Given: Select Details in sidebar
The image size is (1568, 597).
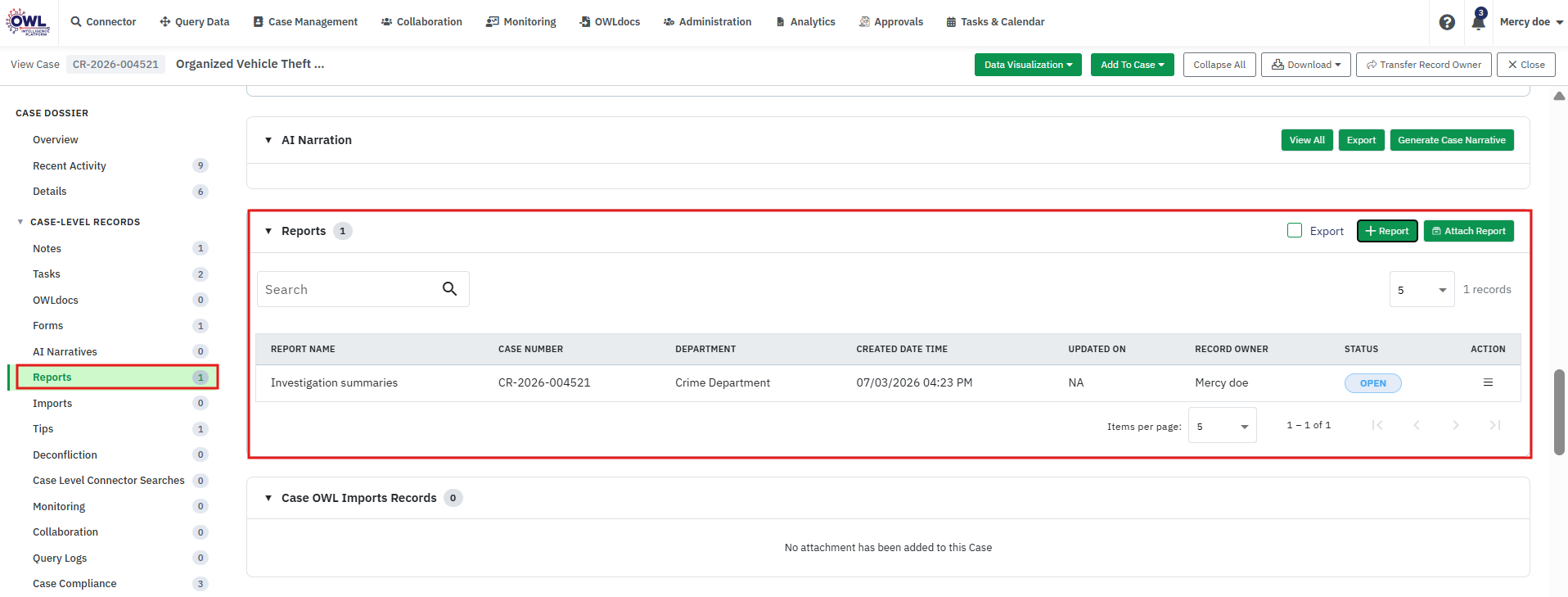Looking at the screenshot, I should point(50,191).
